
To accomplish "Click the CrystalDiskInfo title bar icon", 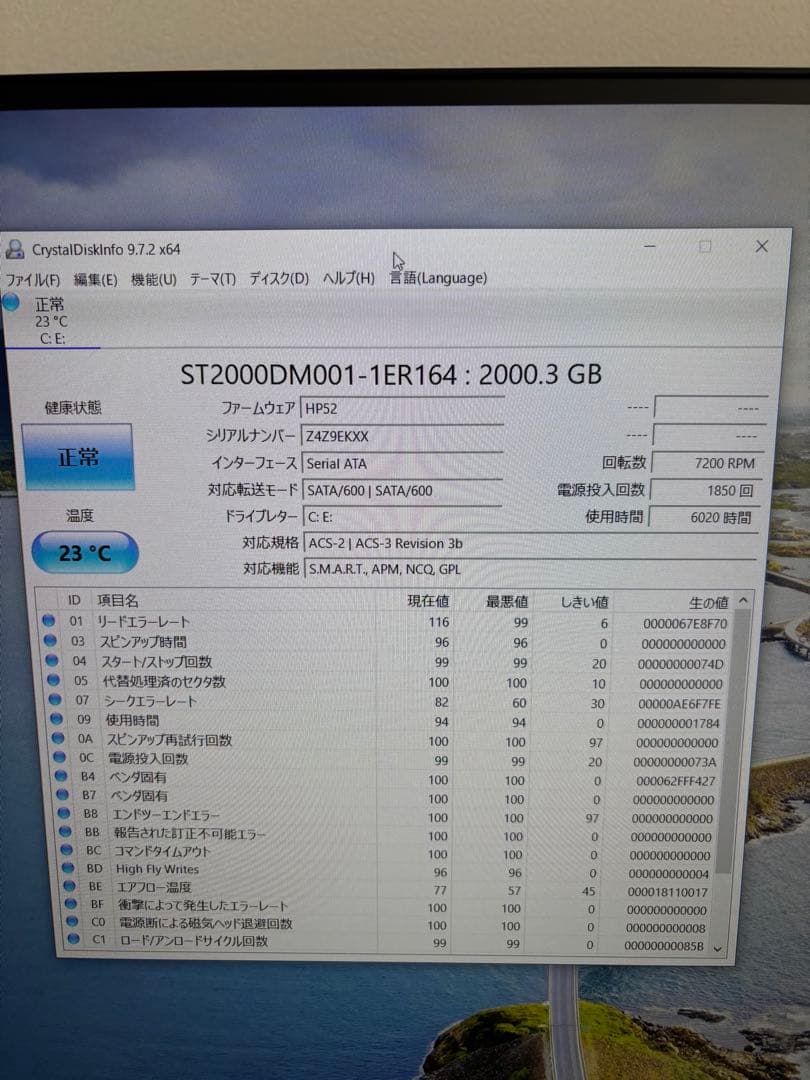I will [x=14, y=247].
